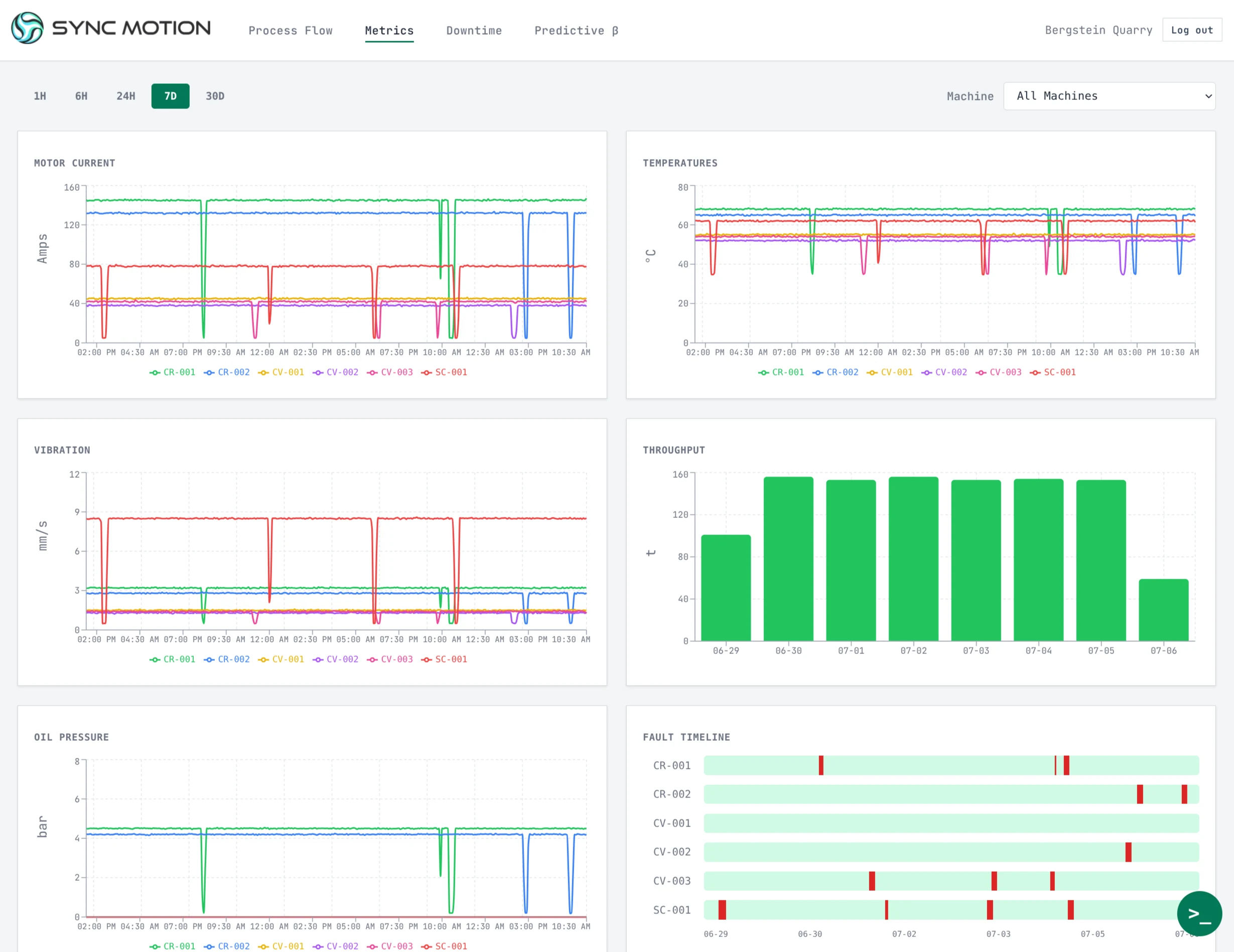Toggle CR-001 series in Motor Current legend
The height and width of the screenshot is (952, 1234).
pyautogui.click(x=172, y=372)
